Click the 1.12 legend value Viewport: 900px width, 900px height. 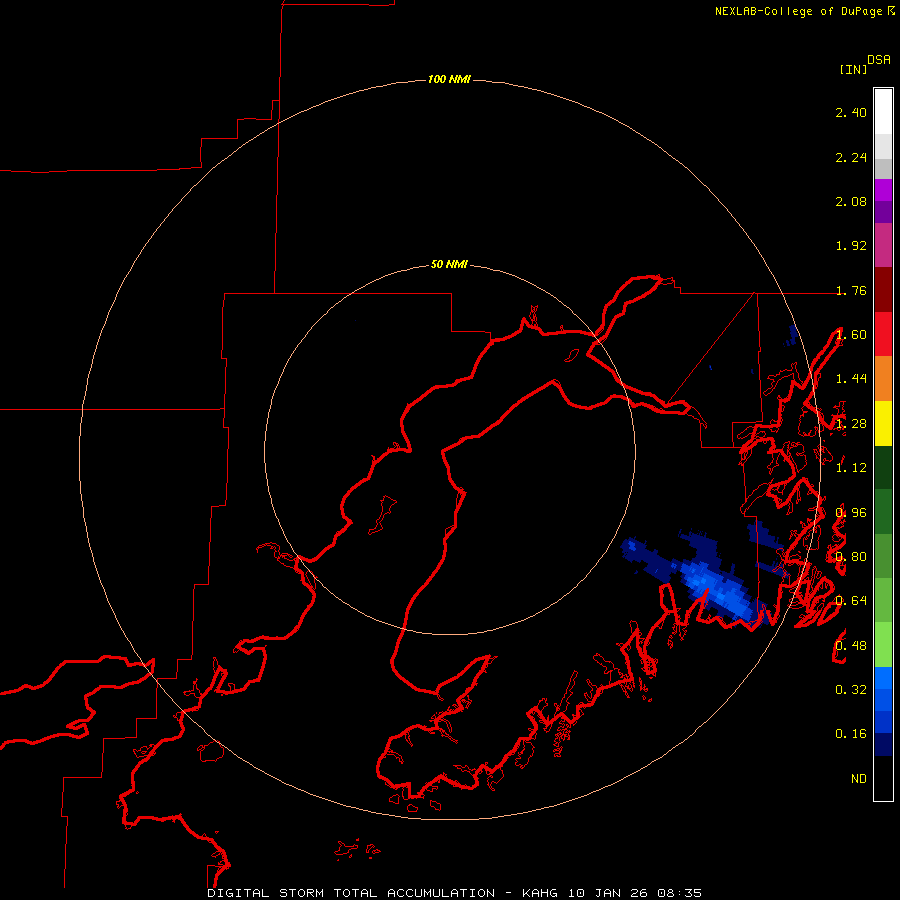(851, 468)
